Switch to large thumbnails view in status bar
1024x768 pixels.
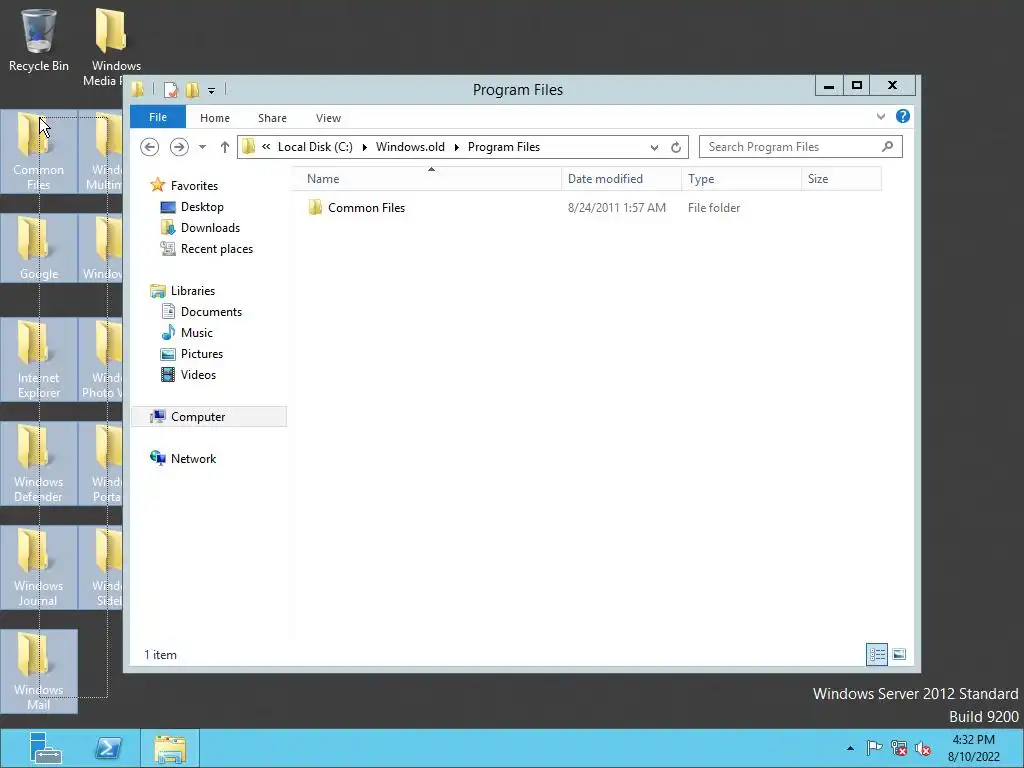tap(899, 654)
